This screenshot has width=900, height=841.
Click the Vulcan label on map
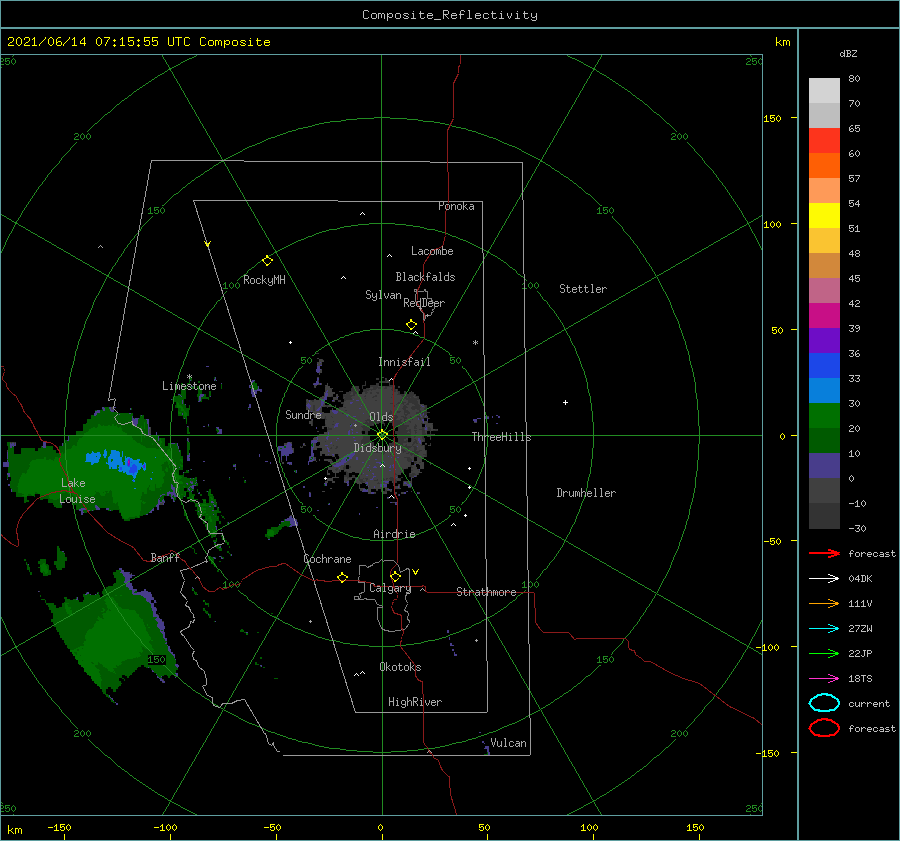tap(509, 743)
